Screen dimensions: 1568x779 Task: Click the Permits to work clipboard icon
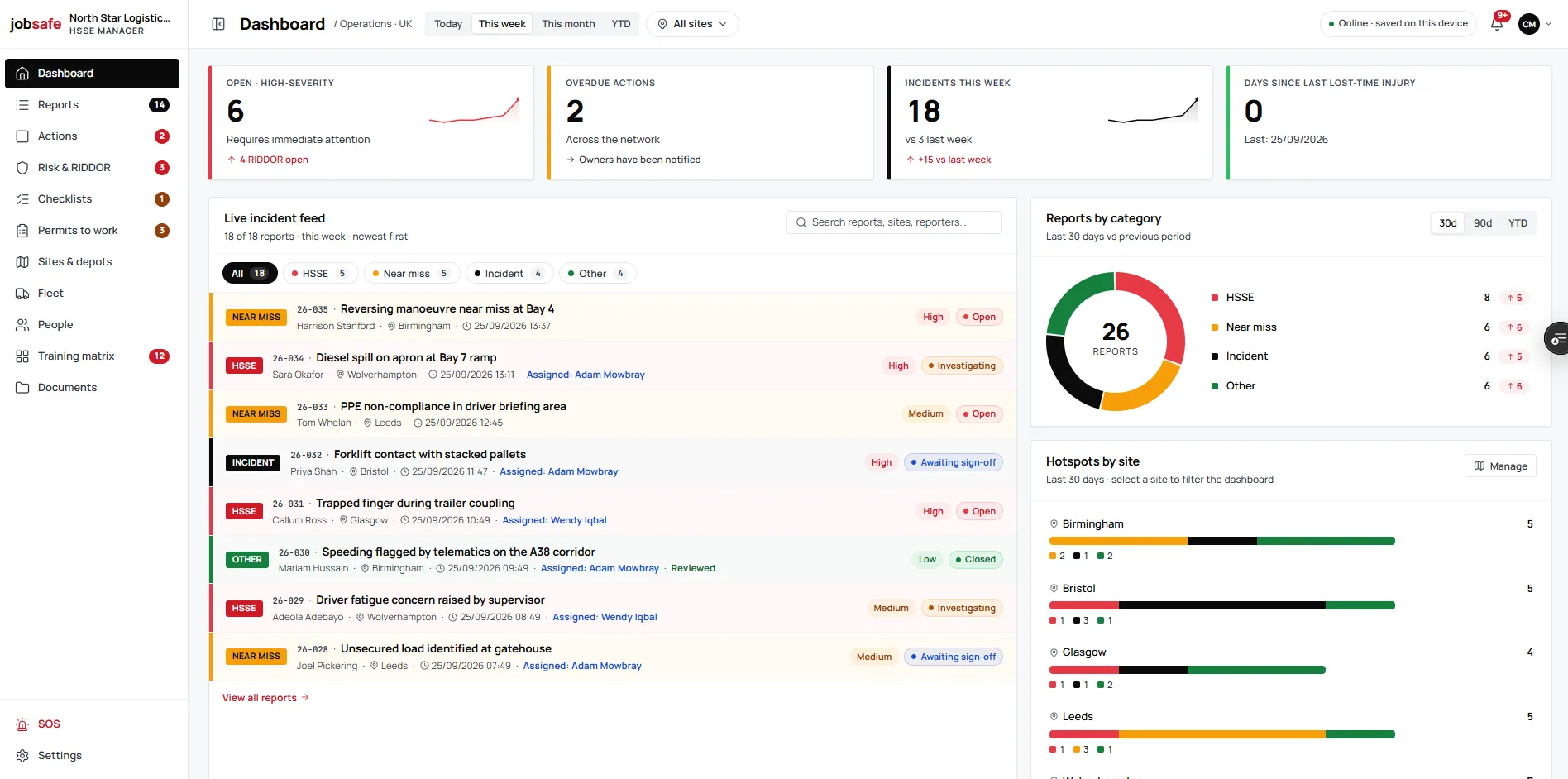(22, 231)
